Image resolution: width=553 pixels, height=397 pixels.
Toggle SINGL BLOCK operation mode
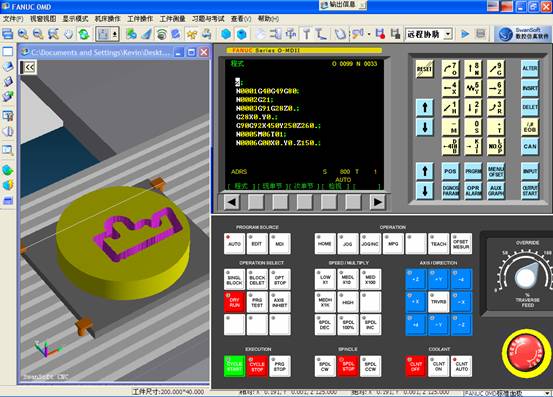click(234, 280)
